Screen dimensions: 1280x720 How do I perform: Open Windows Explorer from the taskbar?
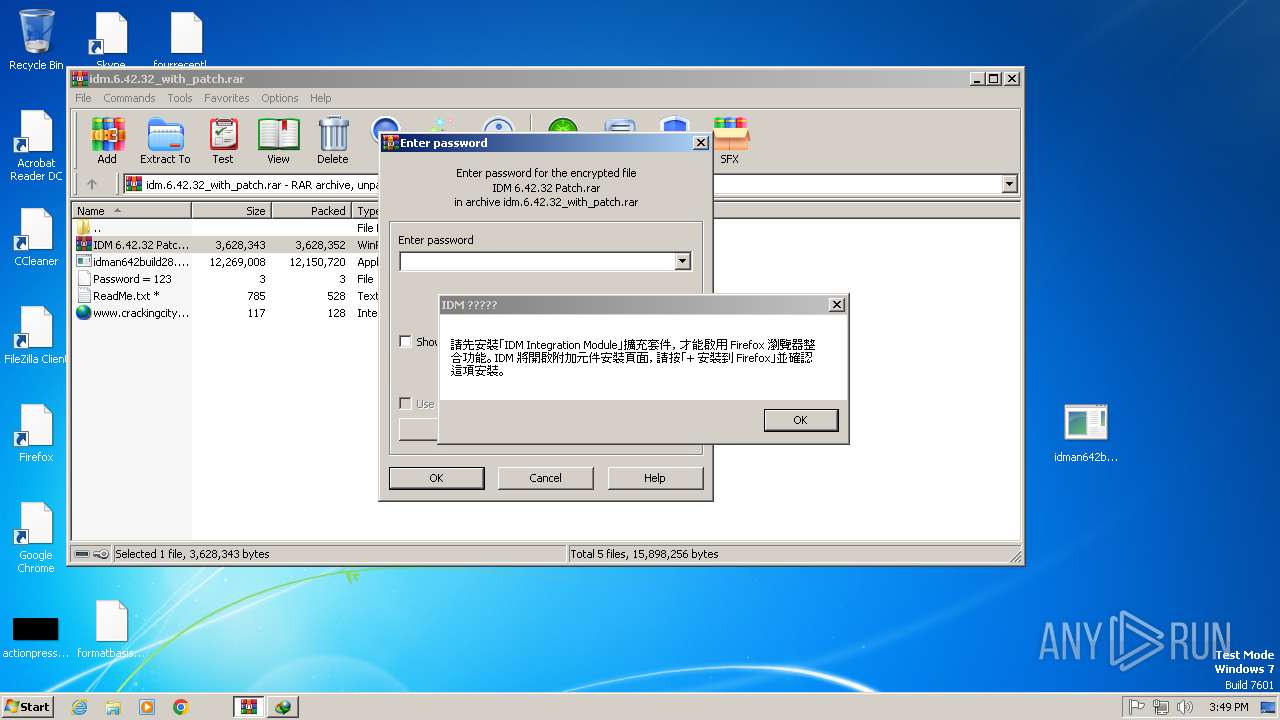tap(113, 707)
